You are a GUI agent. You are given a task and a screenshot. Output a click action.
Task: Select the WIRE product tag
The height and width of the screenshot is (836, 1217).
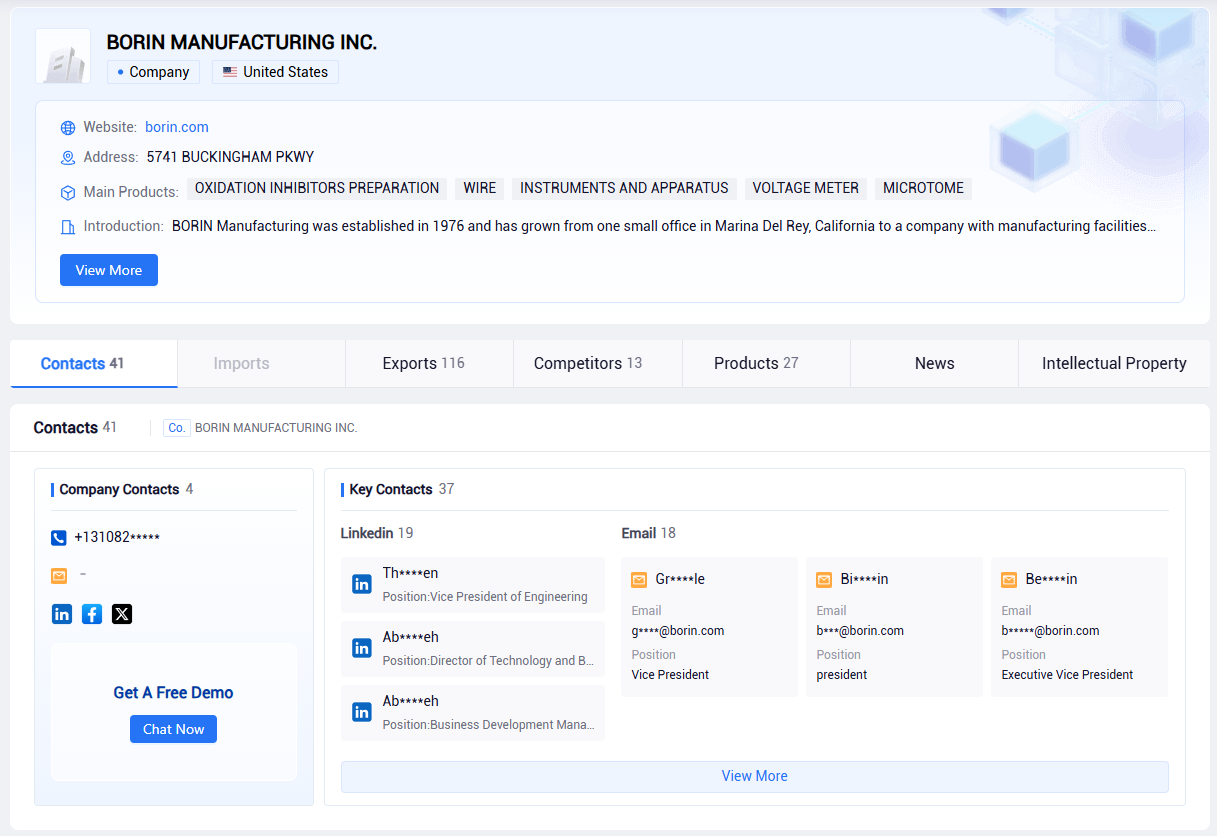(480, 188)
